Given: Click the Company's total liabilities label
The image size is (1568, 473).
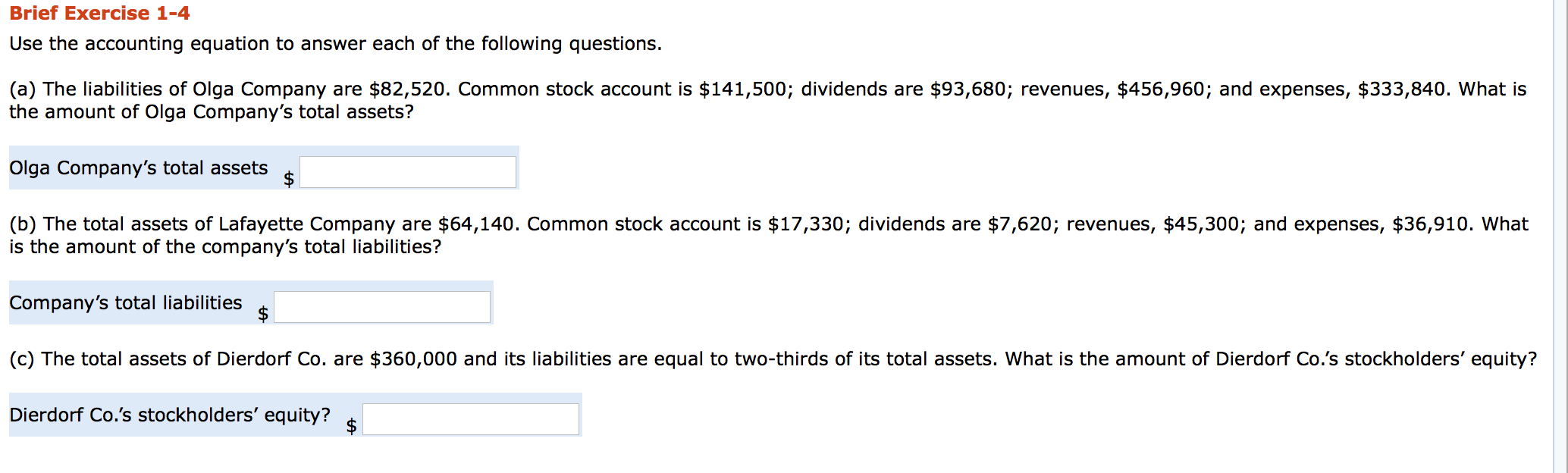Looking at the screenshot, I should (126, 302).
